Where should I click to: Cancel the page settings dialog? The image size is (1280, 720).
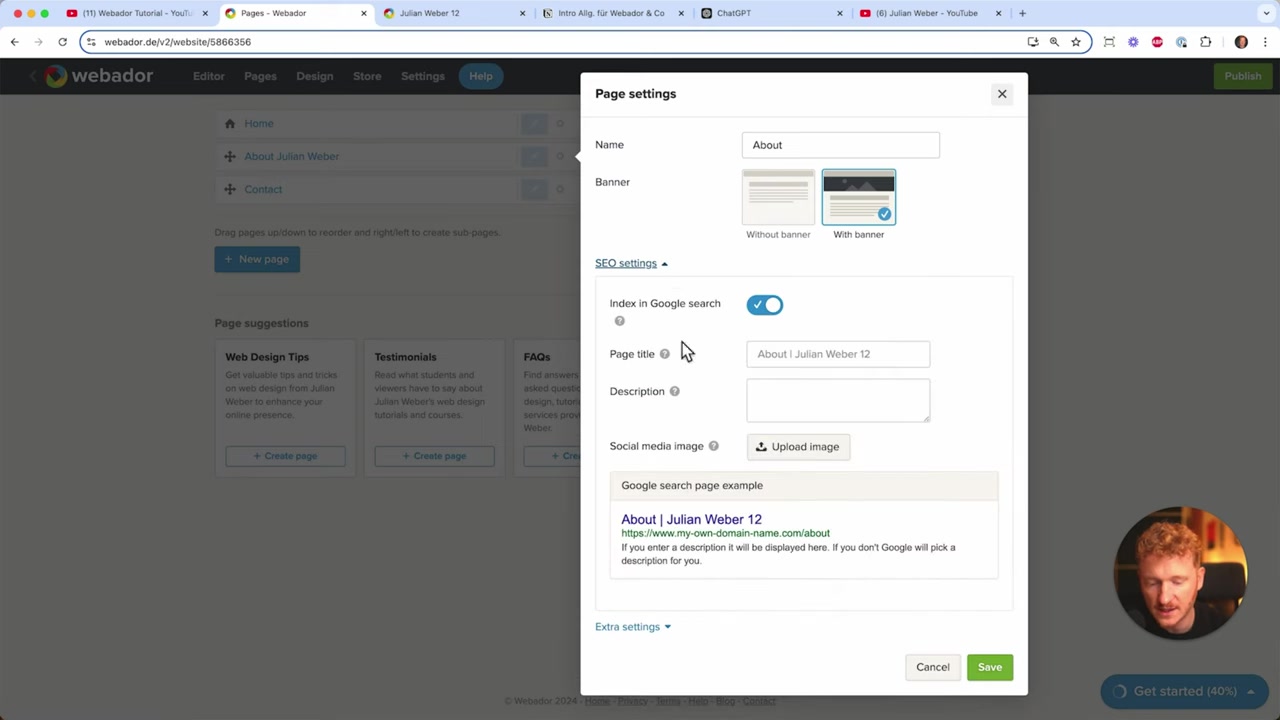(933, 667)
